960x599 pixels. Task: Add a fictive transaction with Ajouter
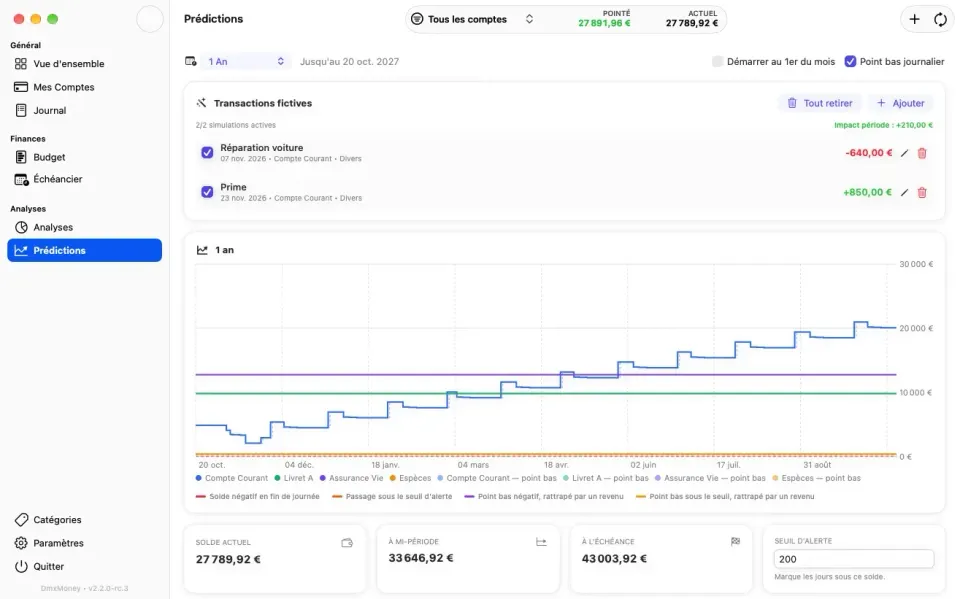(901, 103)
